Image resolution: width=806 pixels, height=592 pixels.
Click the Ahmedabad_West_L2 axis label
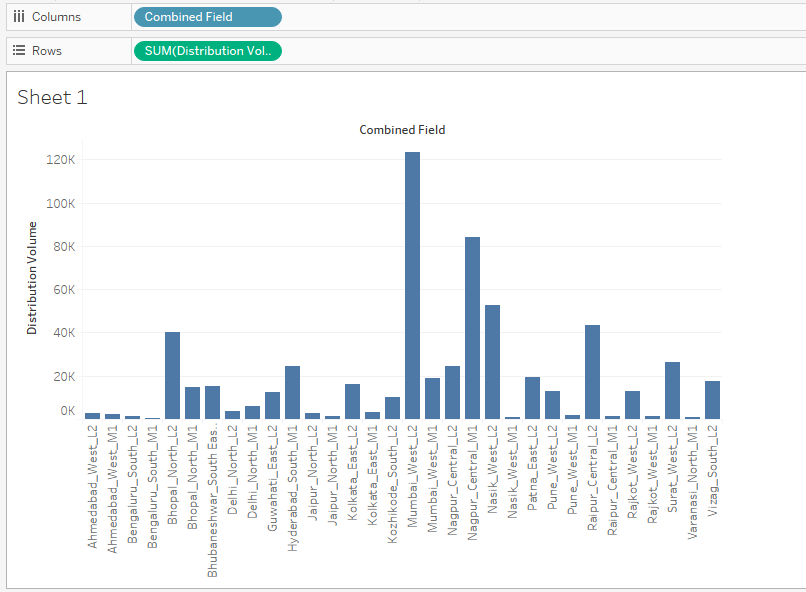point(93,486)
